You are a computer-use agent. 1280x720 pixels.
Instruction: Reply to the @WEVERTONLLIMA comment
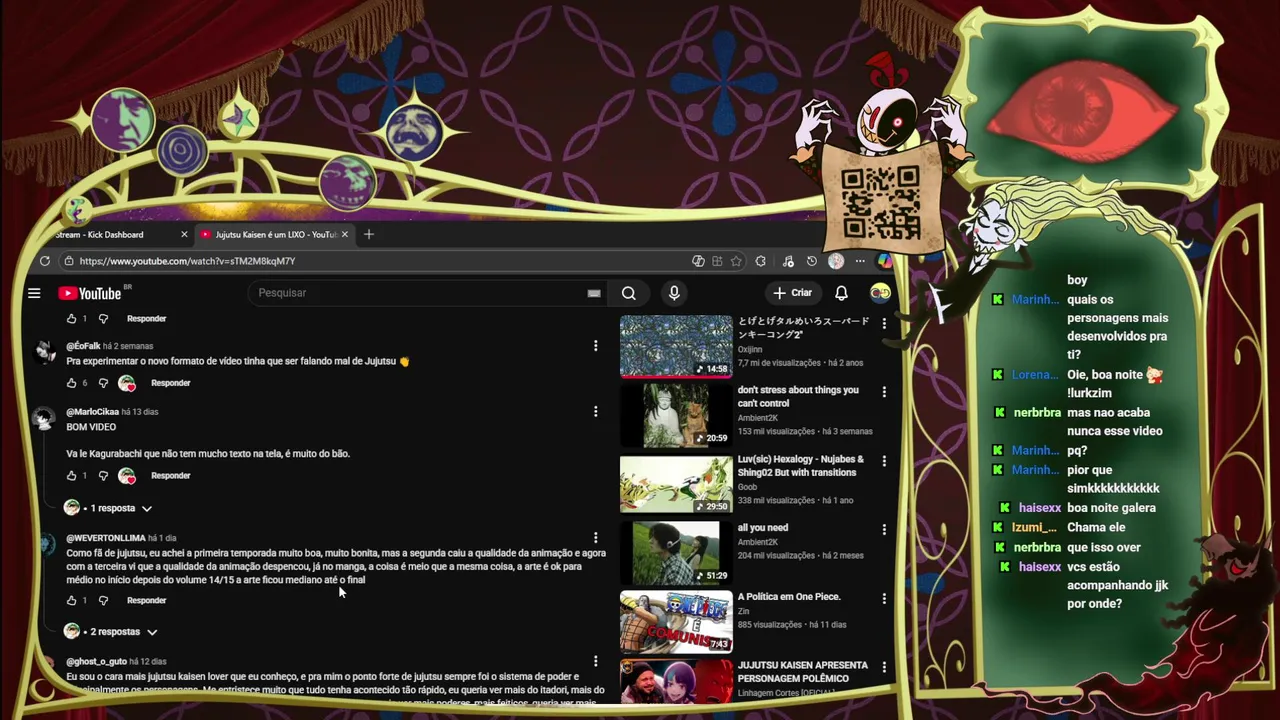point(146,601)
